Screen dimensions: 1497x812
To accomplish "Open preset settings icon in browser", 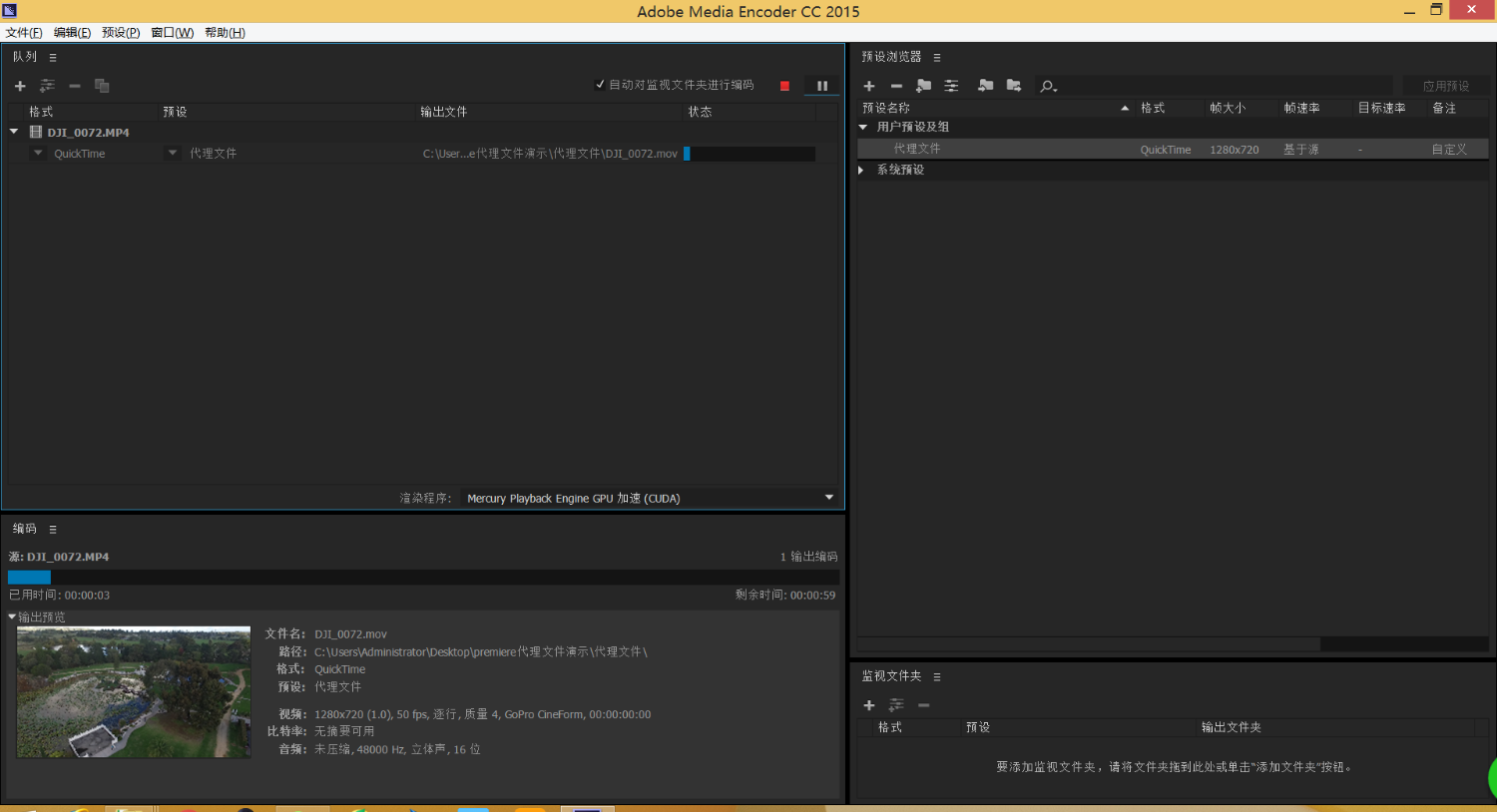I will 951,86.
